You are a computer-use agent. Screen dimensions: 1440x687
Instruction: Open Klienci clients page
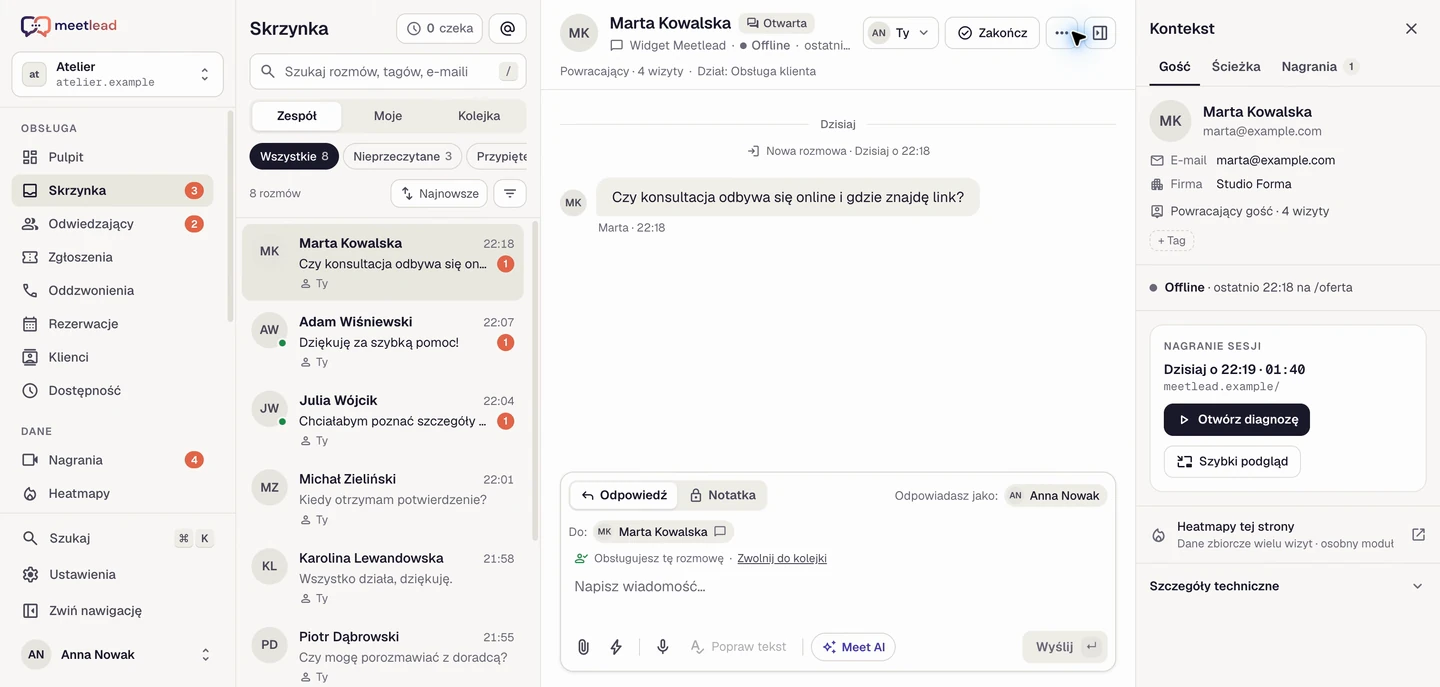pos(112,357)
